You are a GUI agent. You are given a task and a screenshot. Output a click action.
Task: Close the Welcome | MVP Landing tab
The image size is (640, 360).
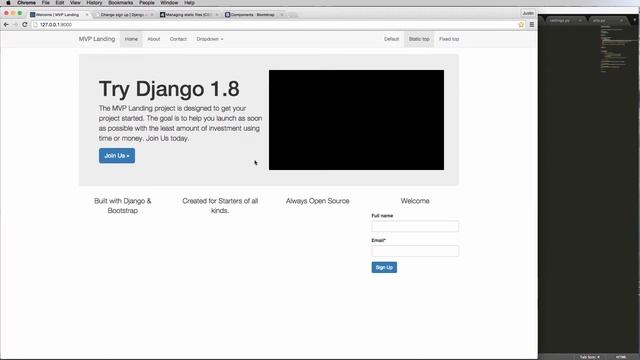pos(87,15)
